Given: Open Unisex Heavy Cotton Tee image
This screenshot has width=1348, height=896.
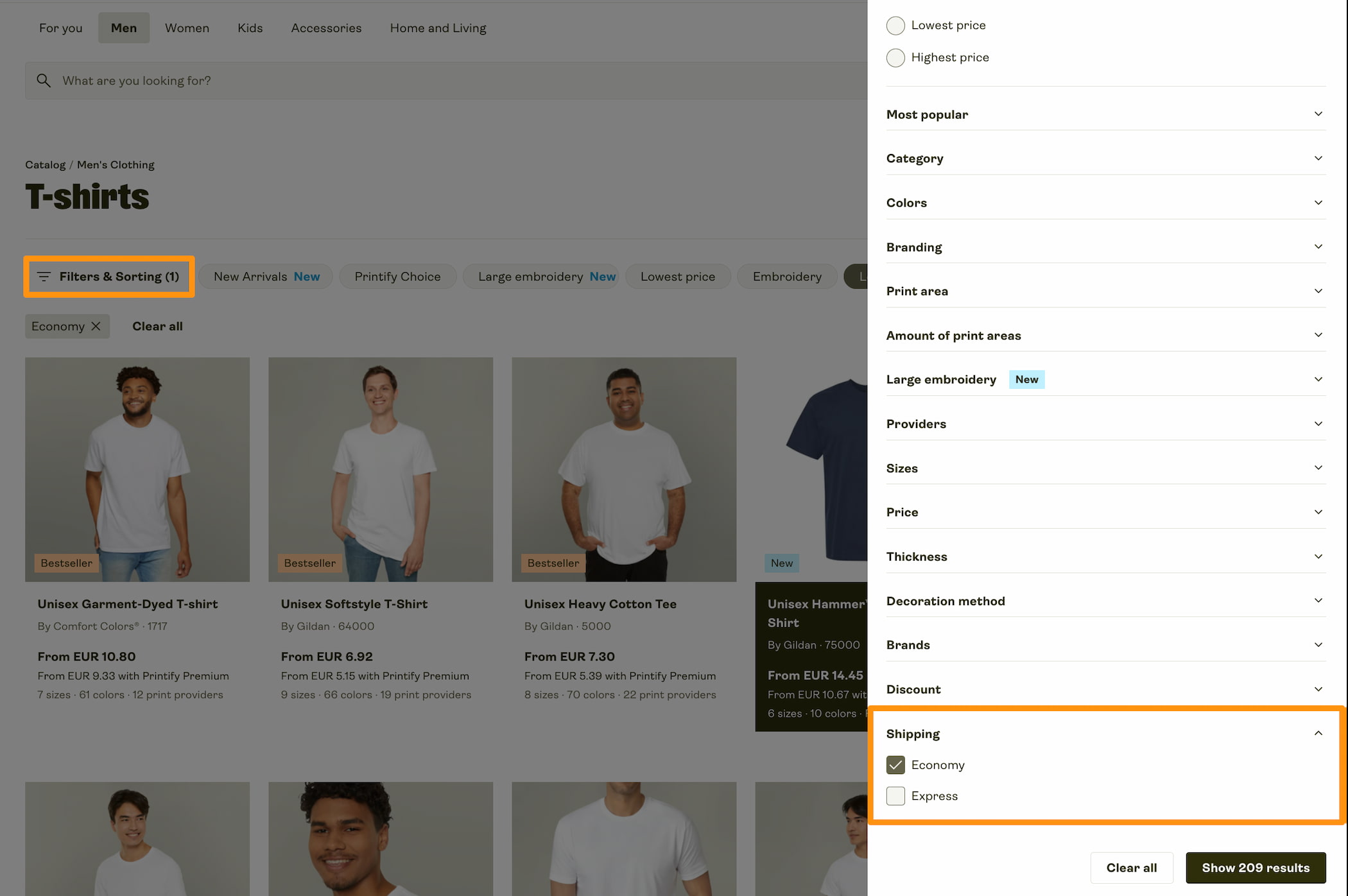Looking at the screenshot, I should click(624, 470).
